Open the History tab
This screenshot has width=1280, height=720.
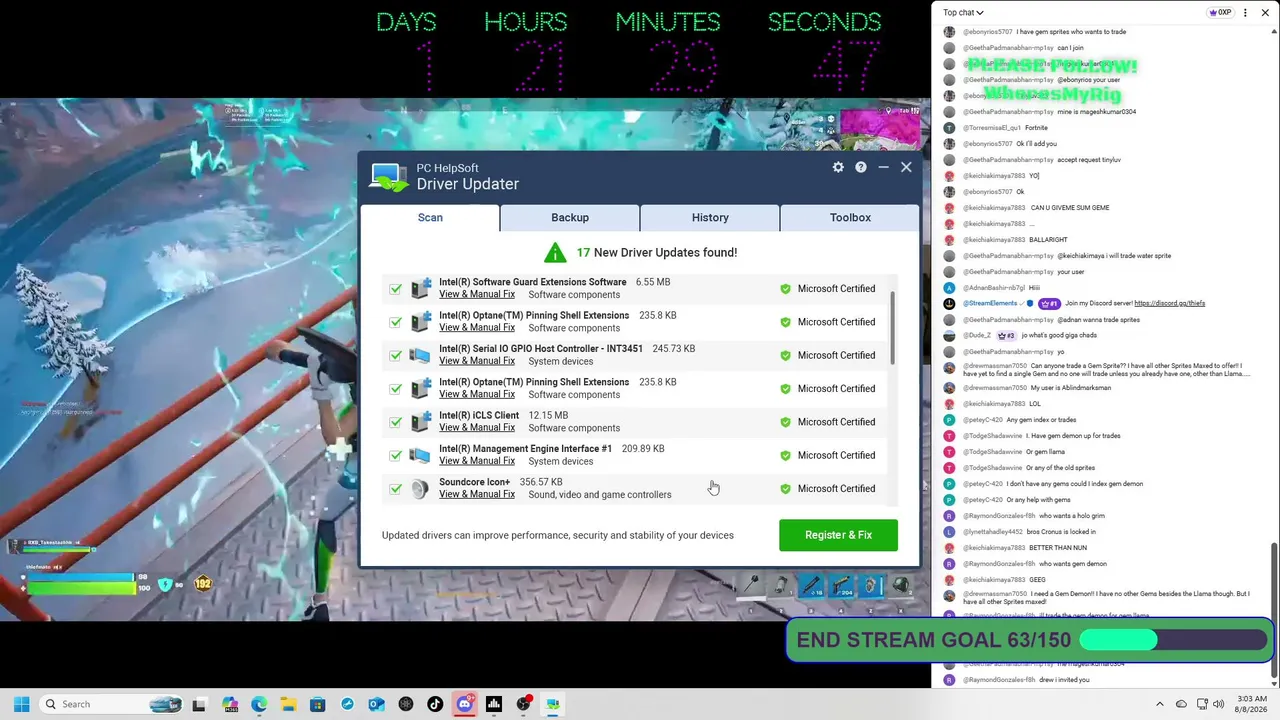710,217
